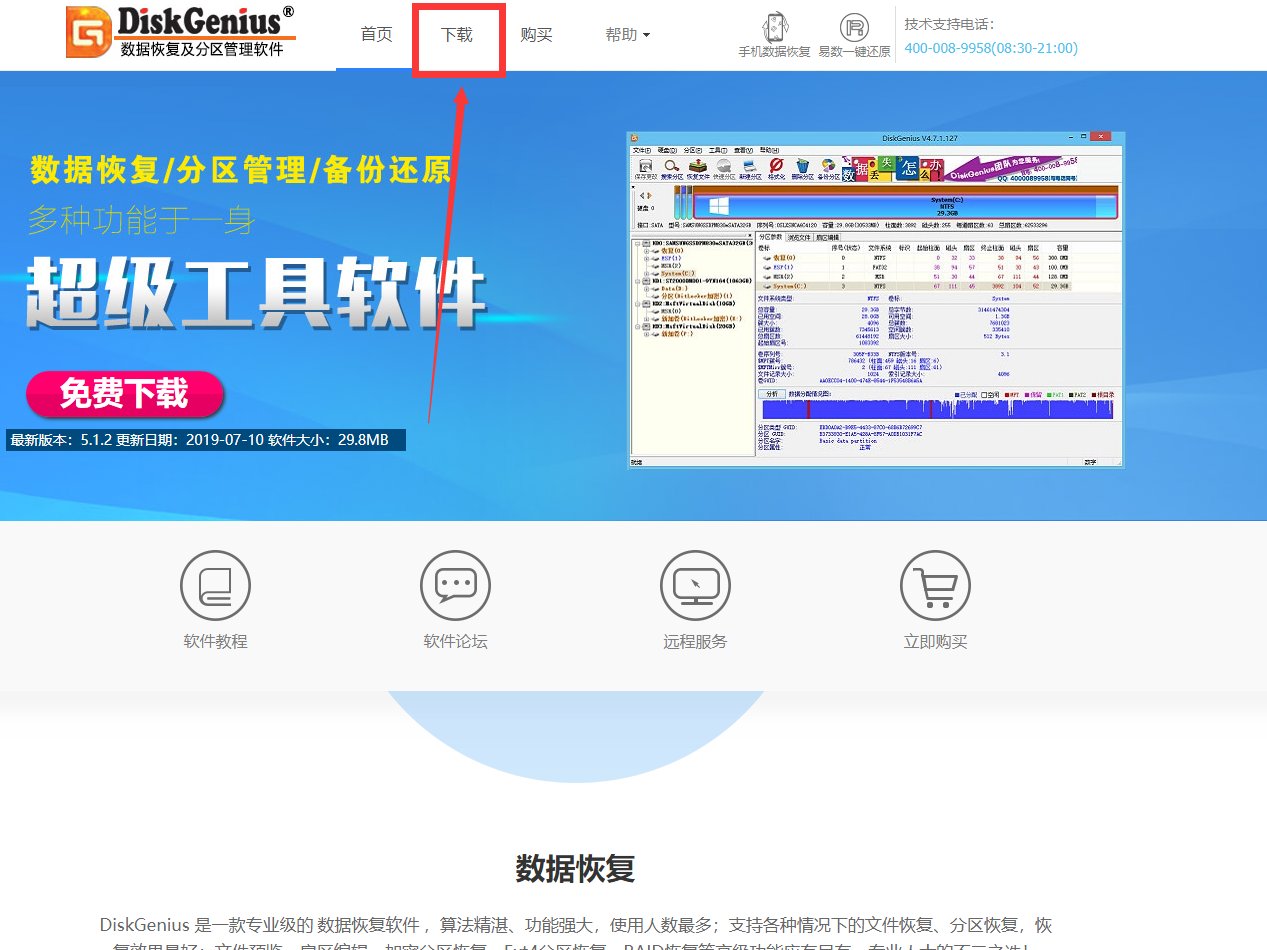
Task: Collapse the HD0 SAMSUNG disk tree node
Action: (x=635, y=243)
